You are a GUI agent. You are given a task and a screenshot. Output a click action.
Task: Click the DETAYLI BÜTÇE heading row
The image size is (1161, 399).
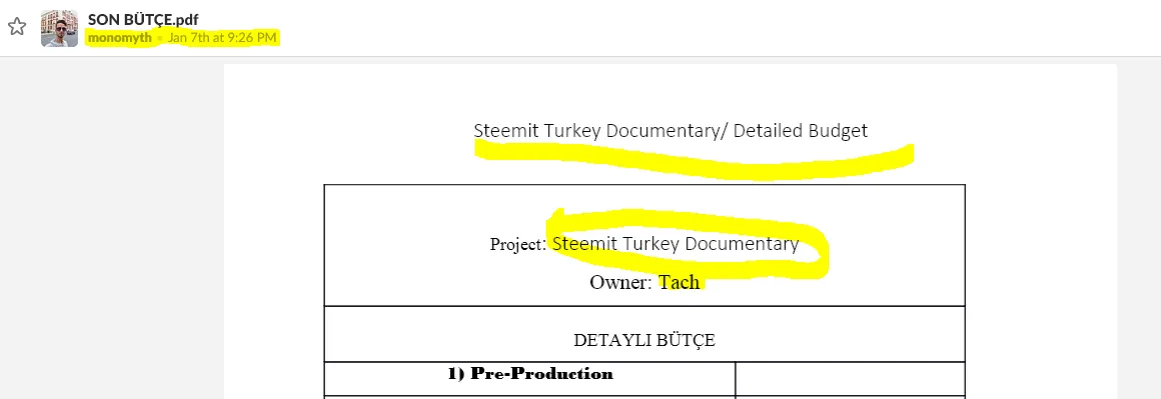coord(644,334)
